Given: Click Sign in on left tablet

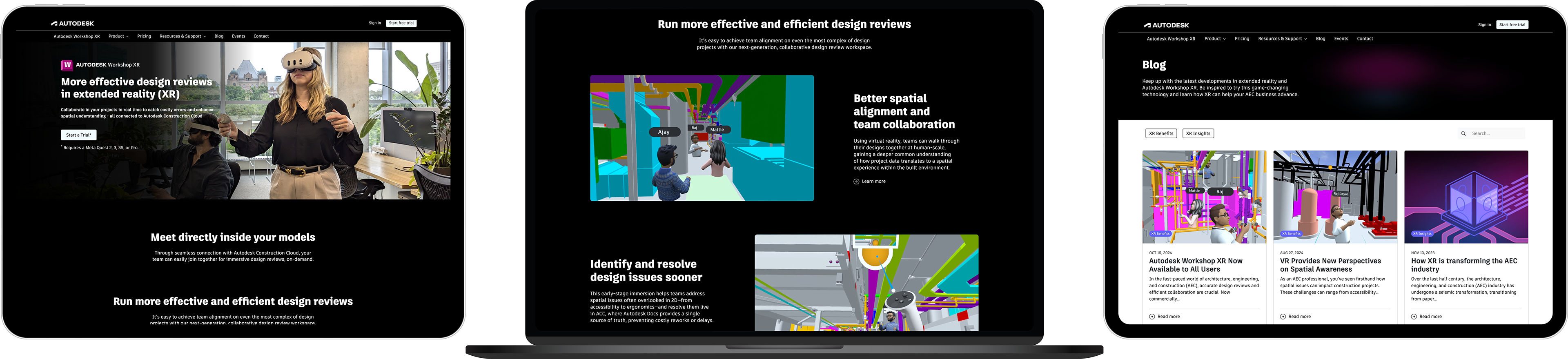Looking at the screenshot, I should coord(375,23).
